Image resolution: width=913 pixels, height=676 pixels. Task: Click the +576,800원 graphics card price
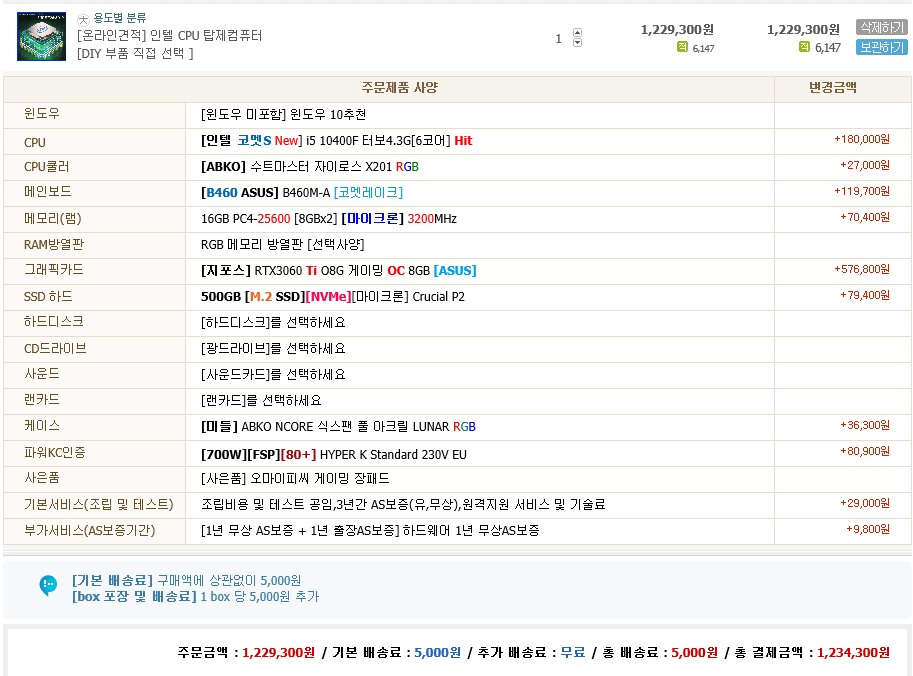pos(862,269)
